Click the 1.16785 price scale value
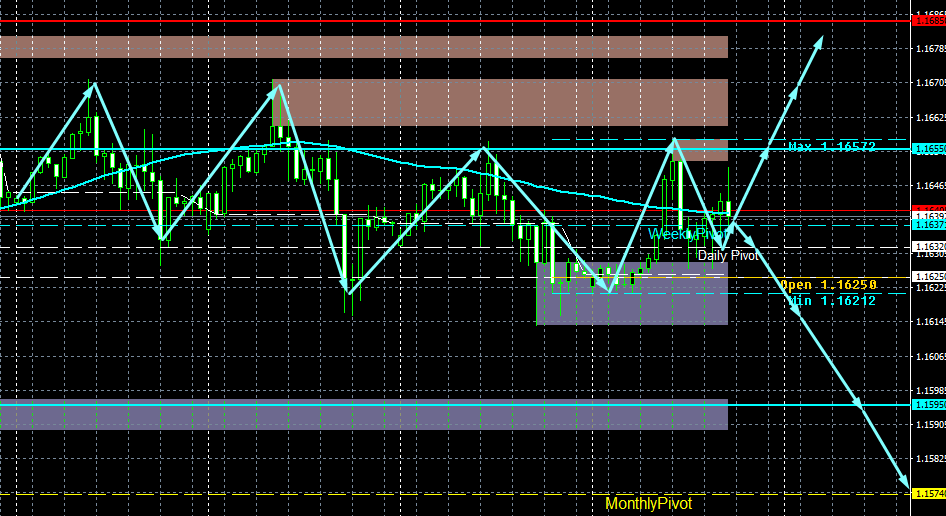This screenshot has height=516, width=946. click(x=930, y=48)
